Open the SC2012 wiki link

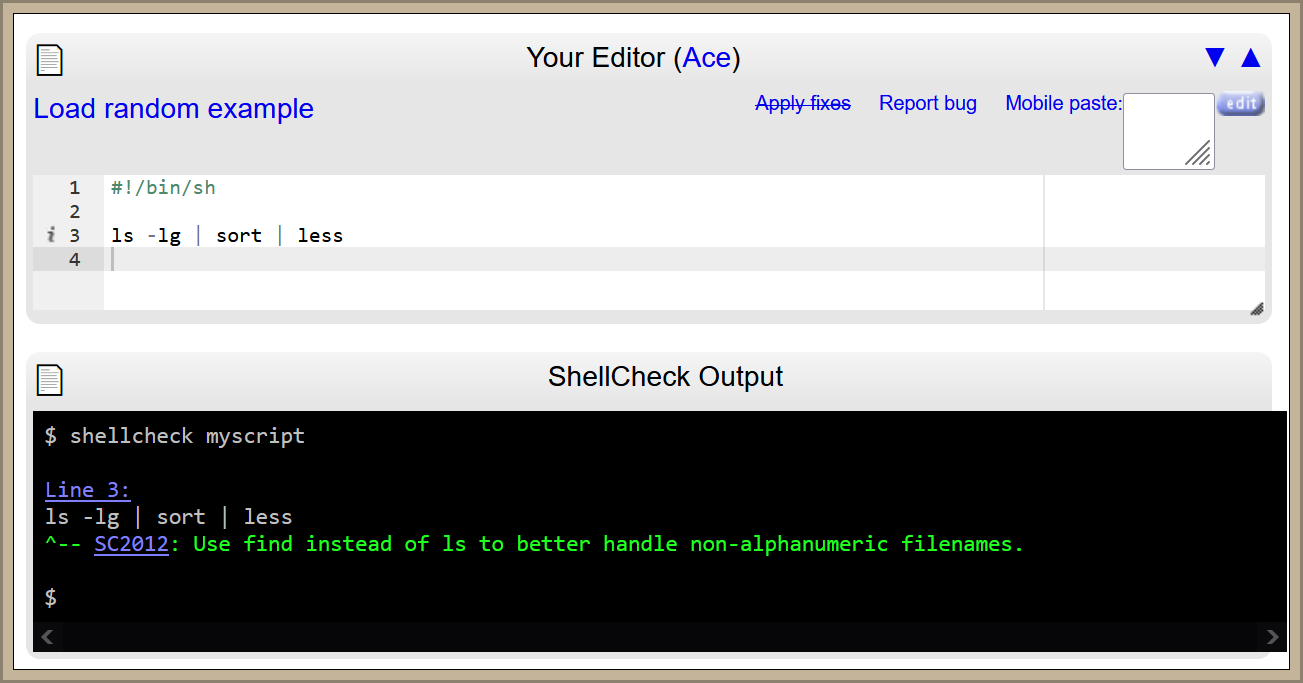click(131, 544)
